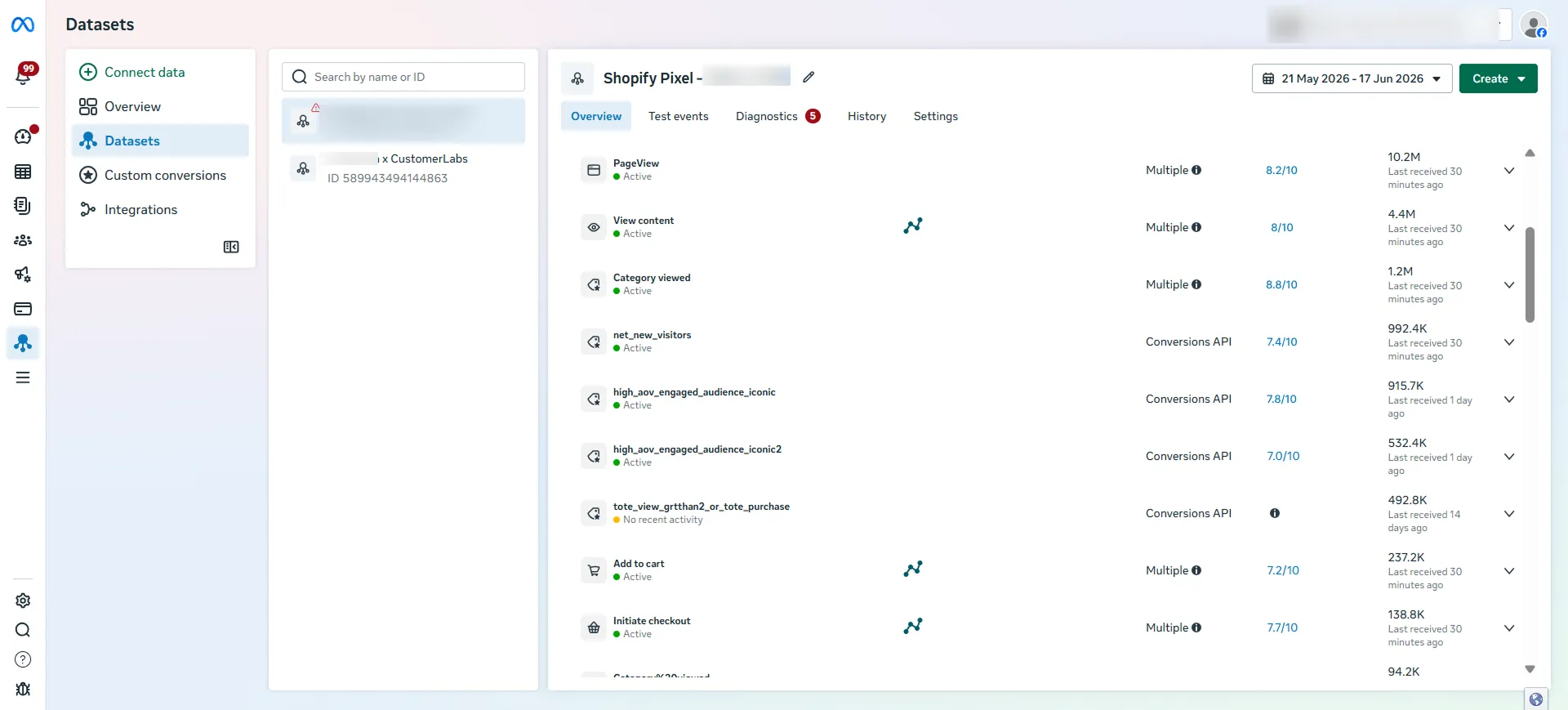Expand the Add to cart event row
Image resolution: width=1568 pixels, height=710 pixels.
[1509, 571]
